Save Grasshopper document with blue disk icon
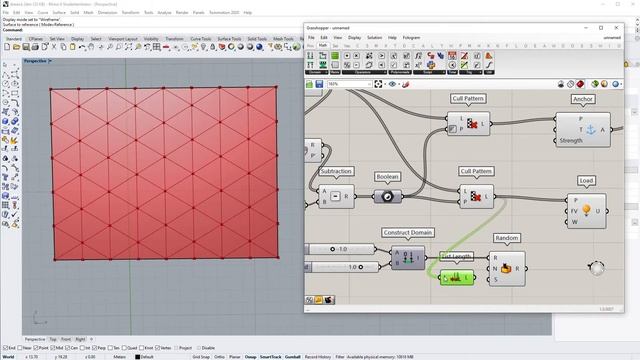 coord(319,84)
